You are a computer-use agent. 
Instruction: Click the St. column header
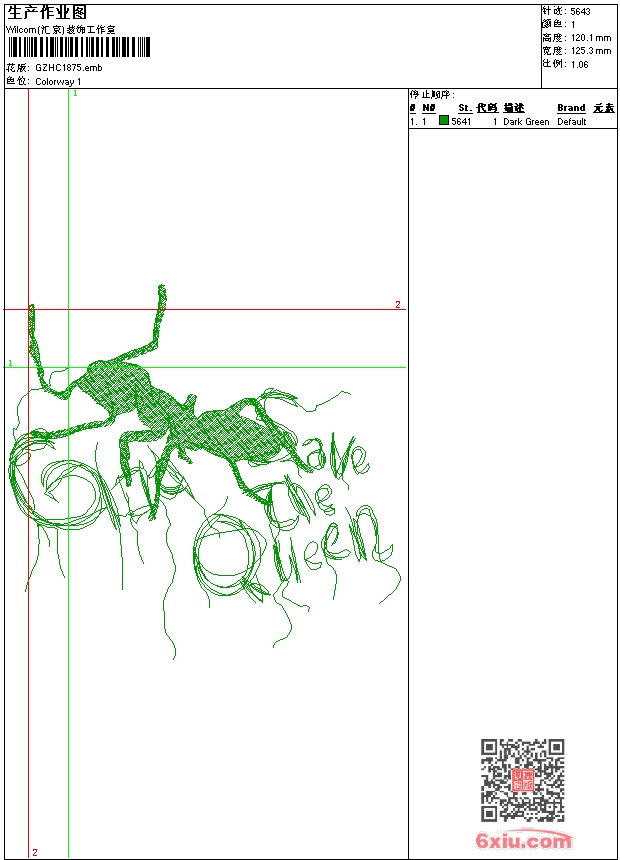465,108
